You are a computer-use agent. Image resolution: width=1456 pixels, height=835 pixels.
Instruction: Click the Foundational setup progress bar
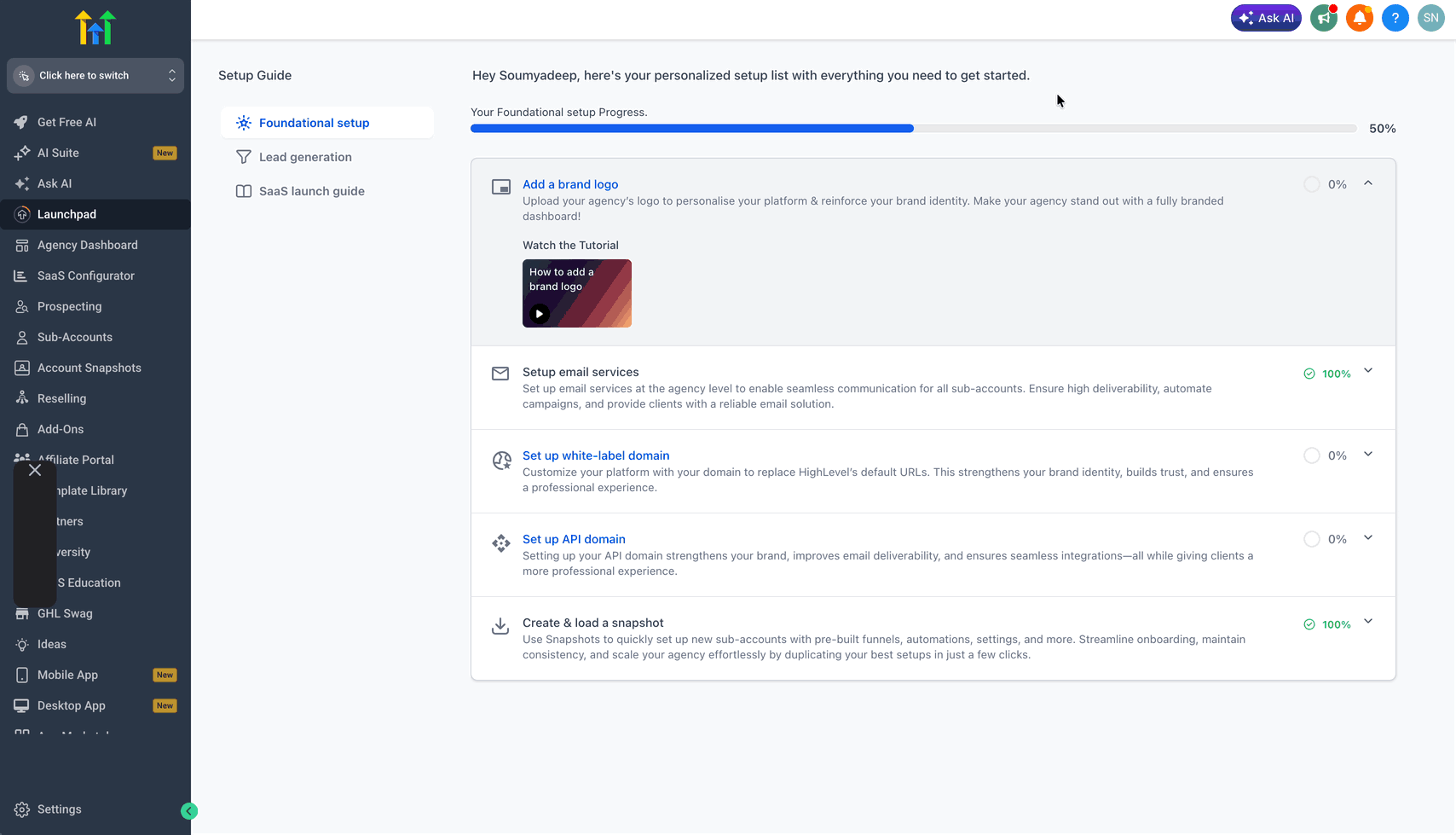coord(913,129)
